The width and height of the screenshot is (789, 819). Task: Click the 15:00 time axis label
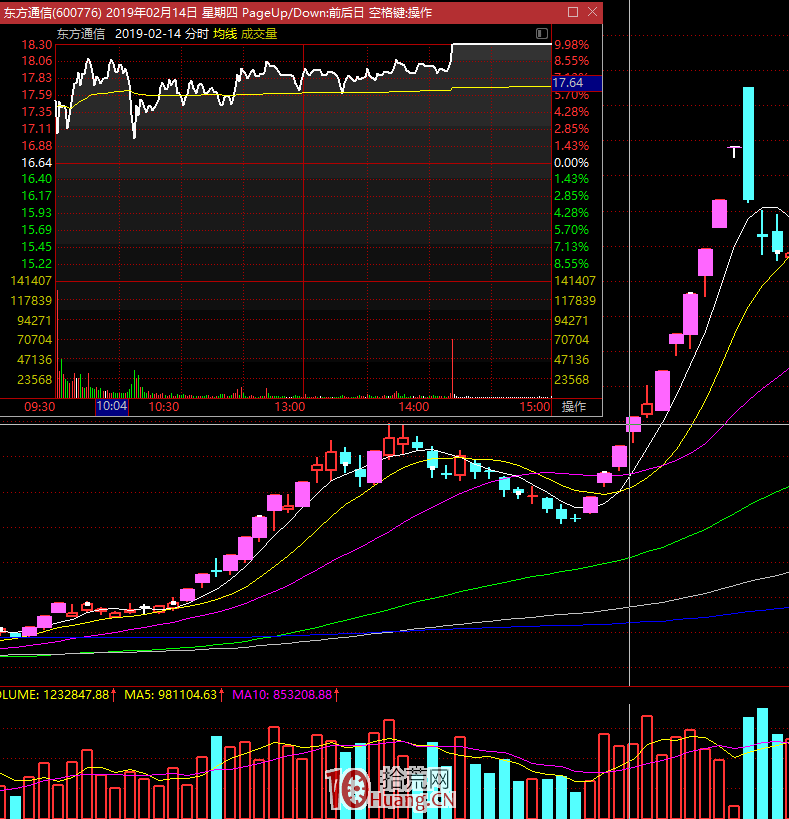point(535,406)
